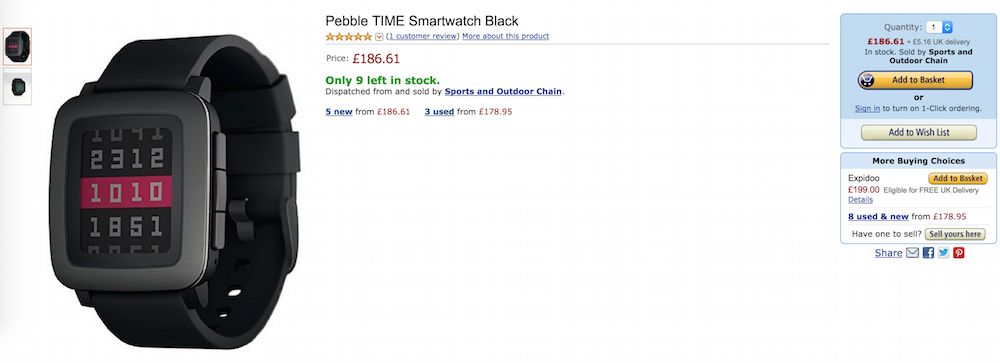The height and width of the screenshot is (363, 1000).
Task: Click Add to Wish List button
Action: pyautogui.click(x=918, y=133)
